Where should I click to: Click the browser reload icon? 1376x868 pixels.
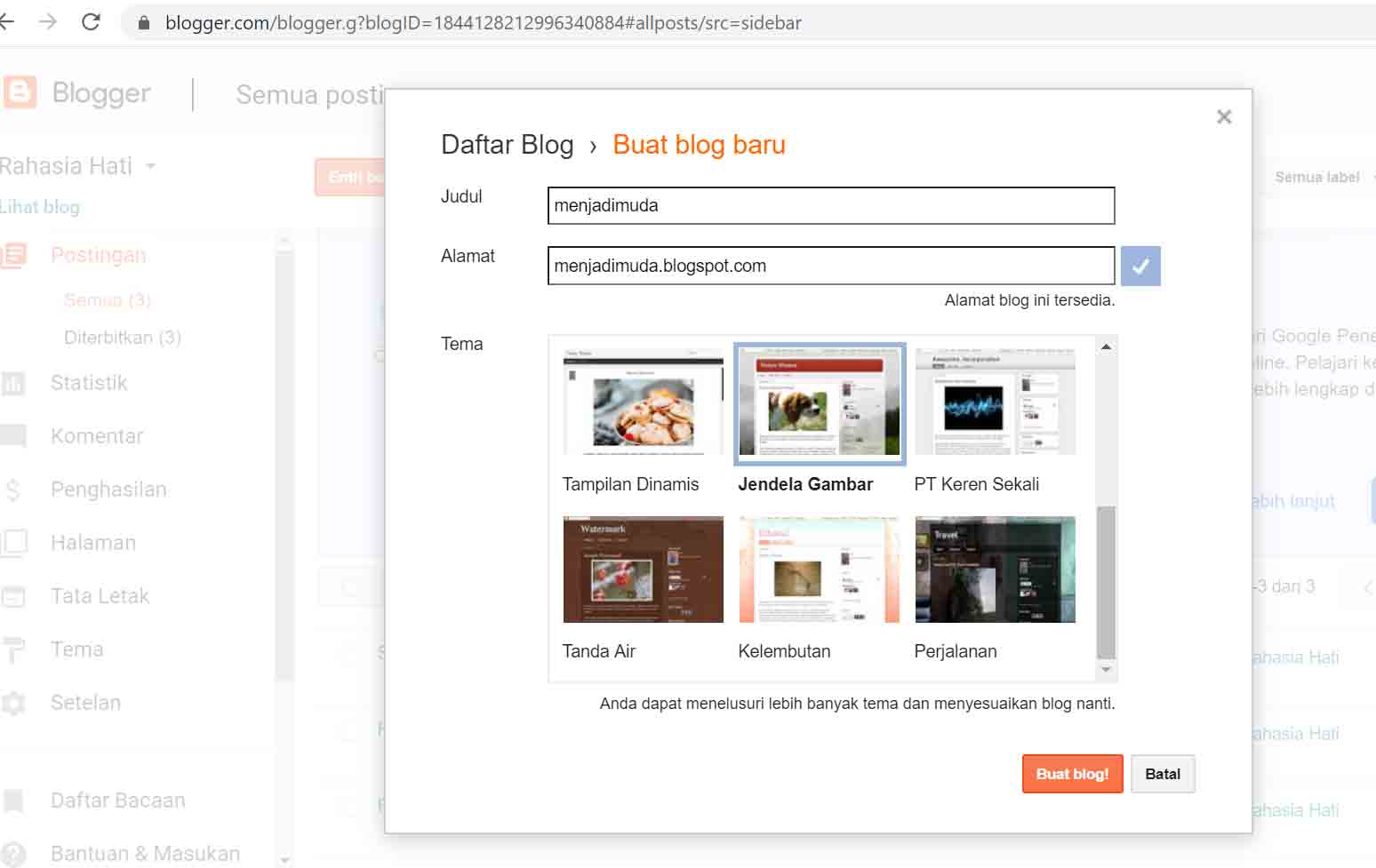(x=91, y=22)
